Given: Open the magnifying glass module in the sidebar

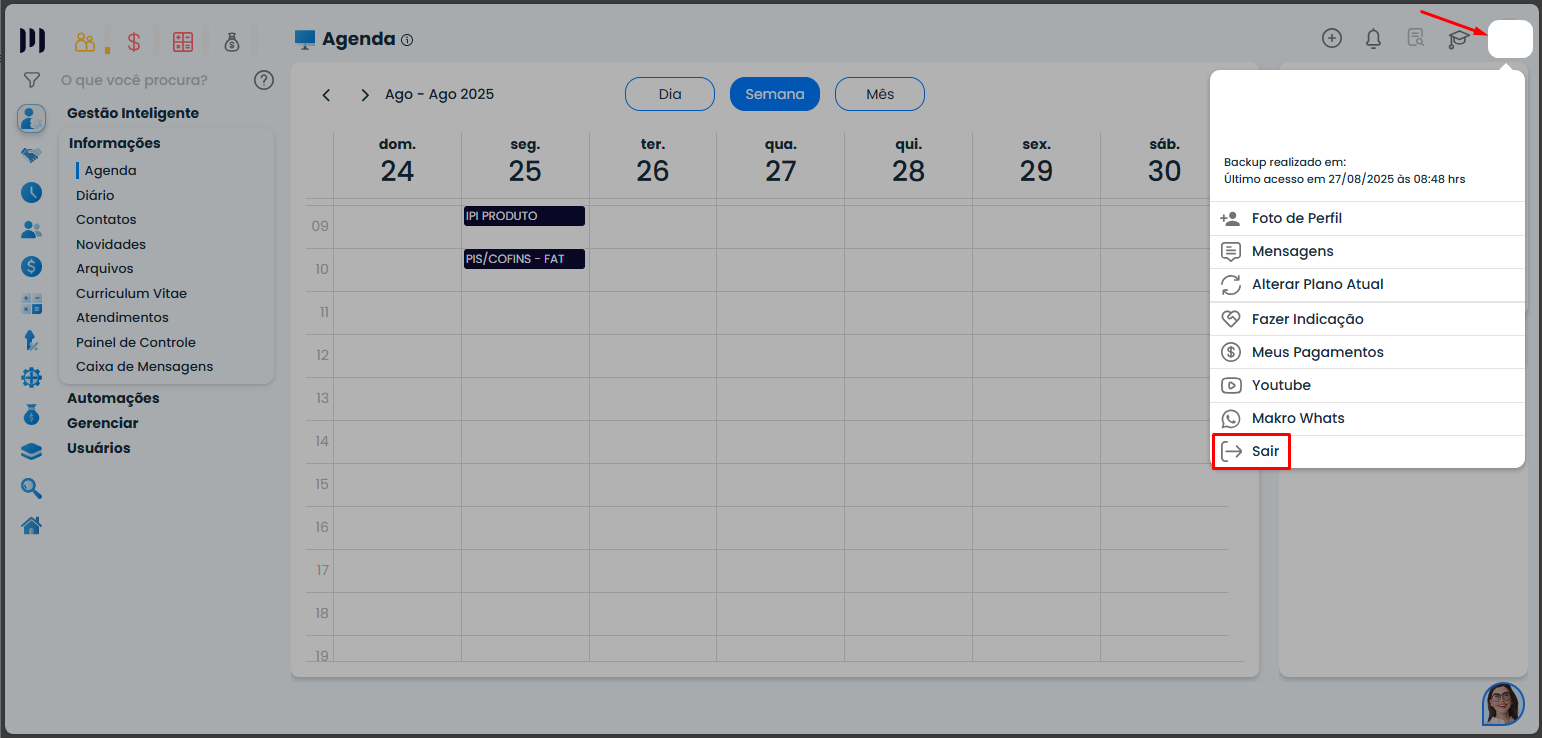Looking at the screenshot, I should coord(31,488).
